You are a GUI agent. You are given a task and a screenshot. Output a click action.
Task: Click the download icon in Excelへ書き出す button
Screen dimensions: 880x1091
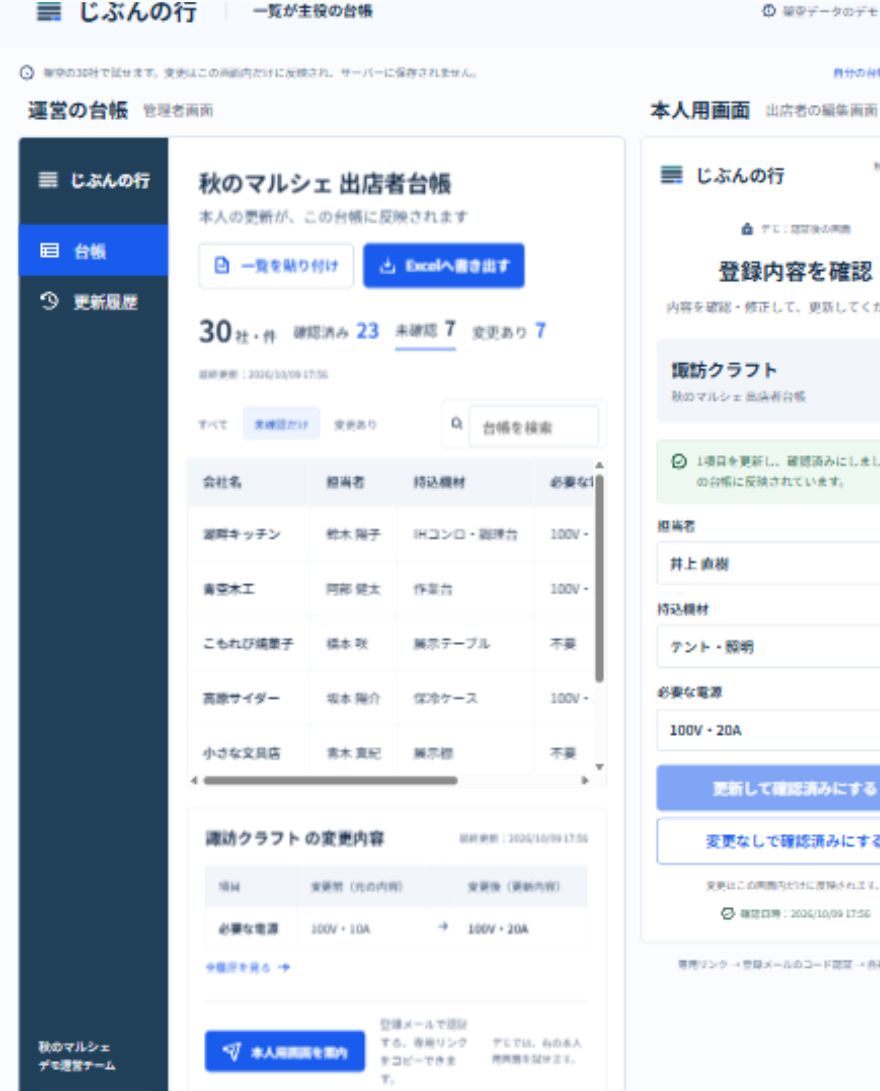(387, 265)
